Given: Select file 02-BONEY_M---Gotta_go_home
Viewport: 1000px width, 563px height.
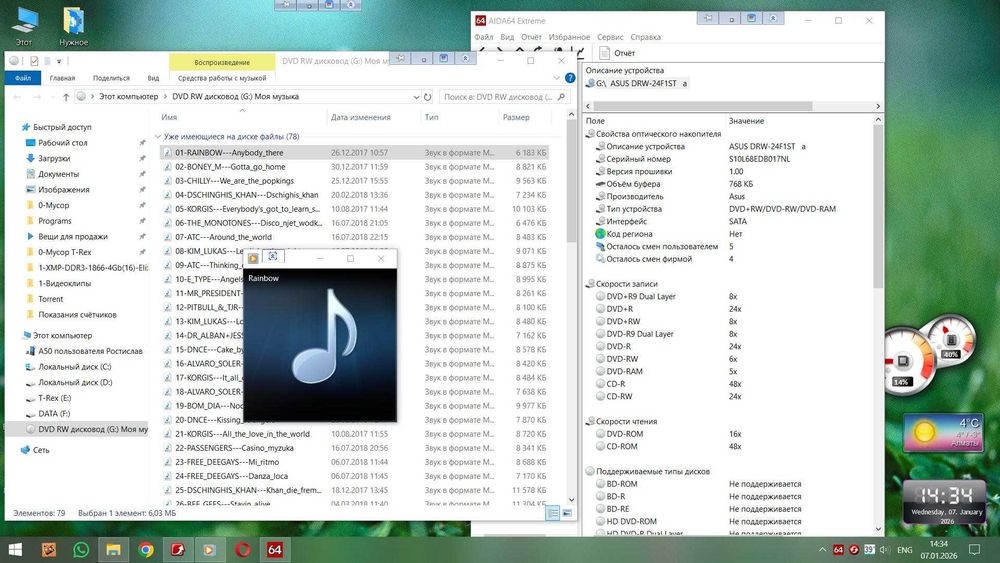Looking at the screenshot, I should click(230, 167).
